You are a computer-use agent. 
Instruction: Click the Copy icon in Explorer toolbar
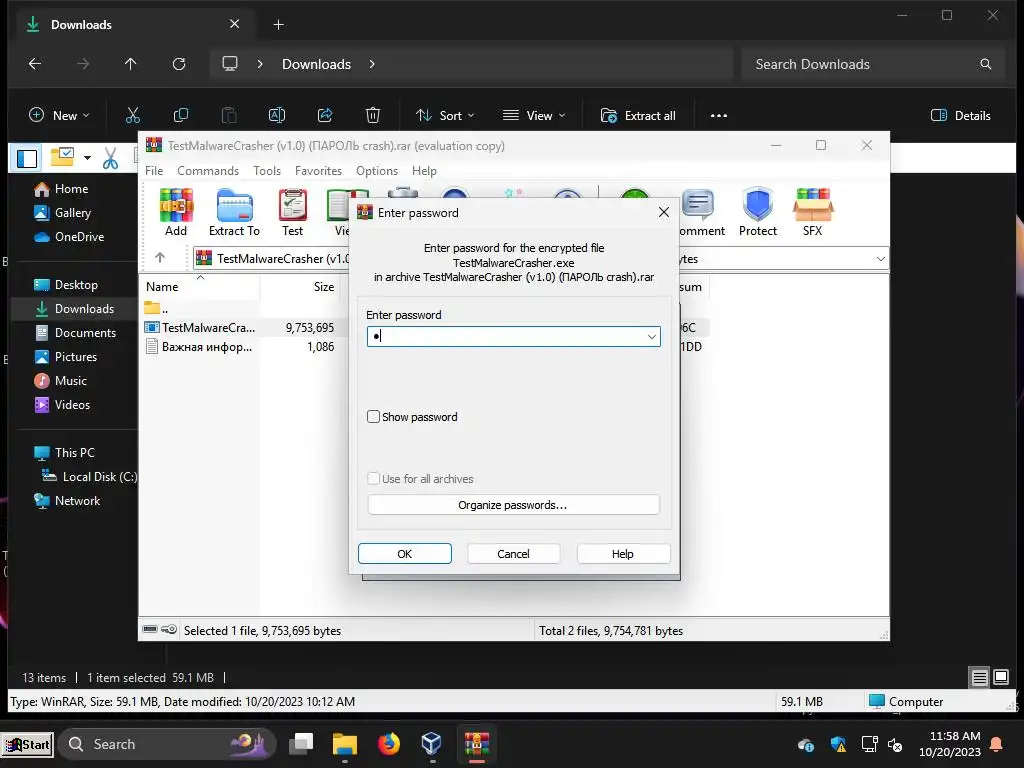click(x=181, y=116)
